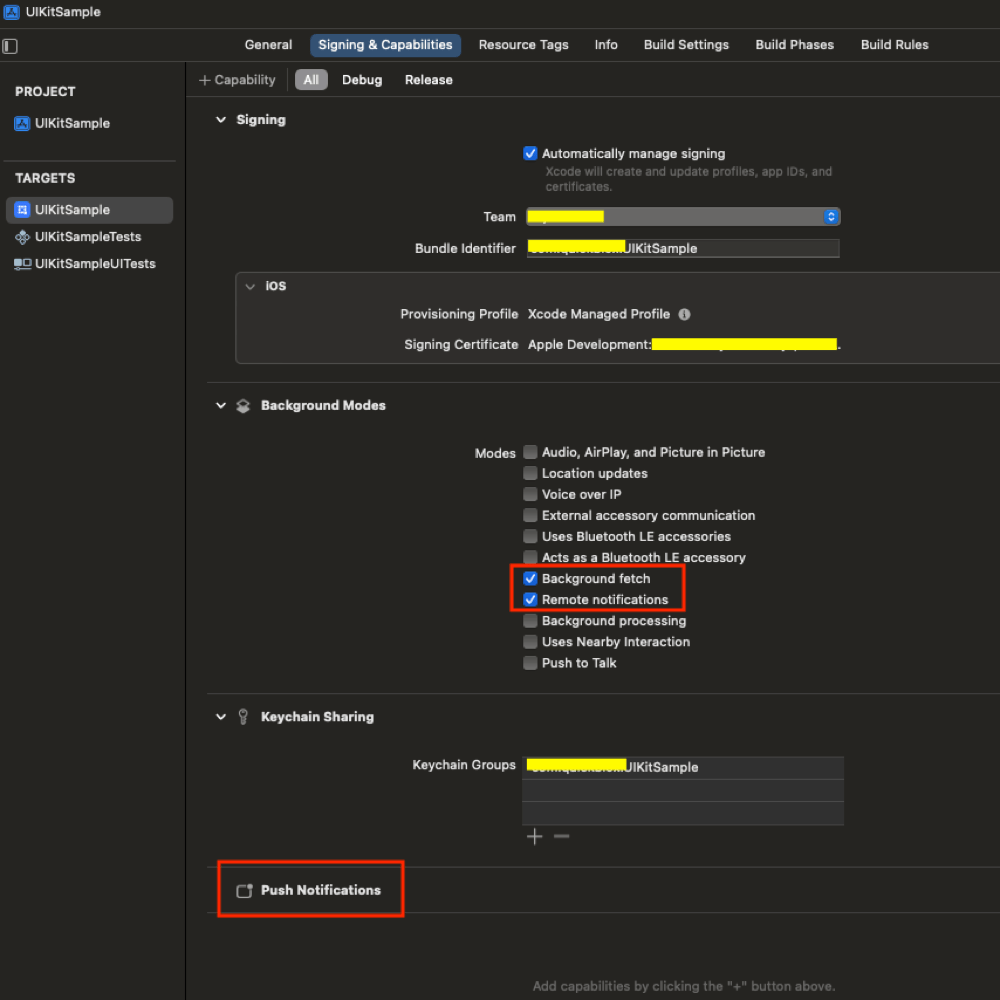
Task: Click the first Keychain Groups entry
Action: click(x=683, y=768)
